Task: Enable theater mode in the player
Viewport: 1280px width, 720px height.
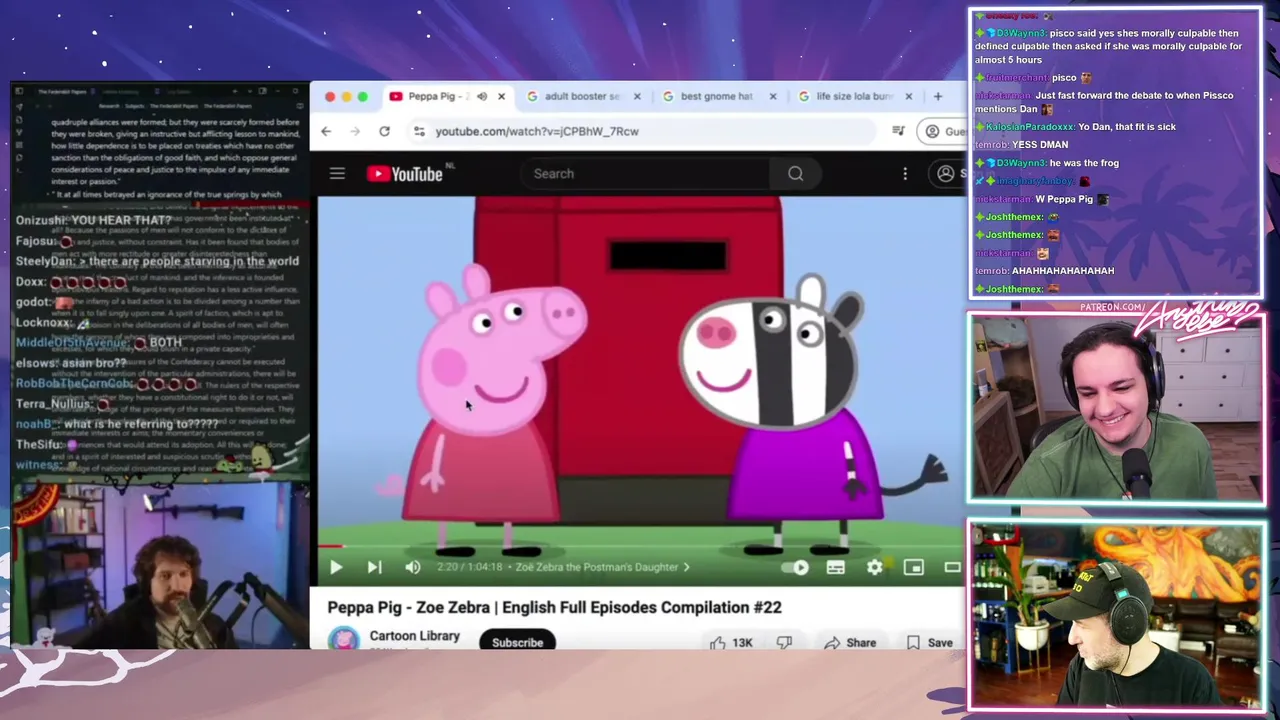Action: [x=952, y=567]
